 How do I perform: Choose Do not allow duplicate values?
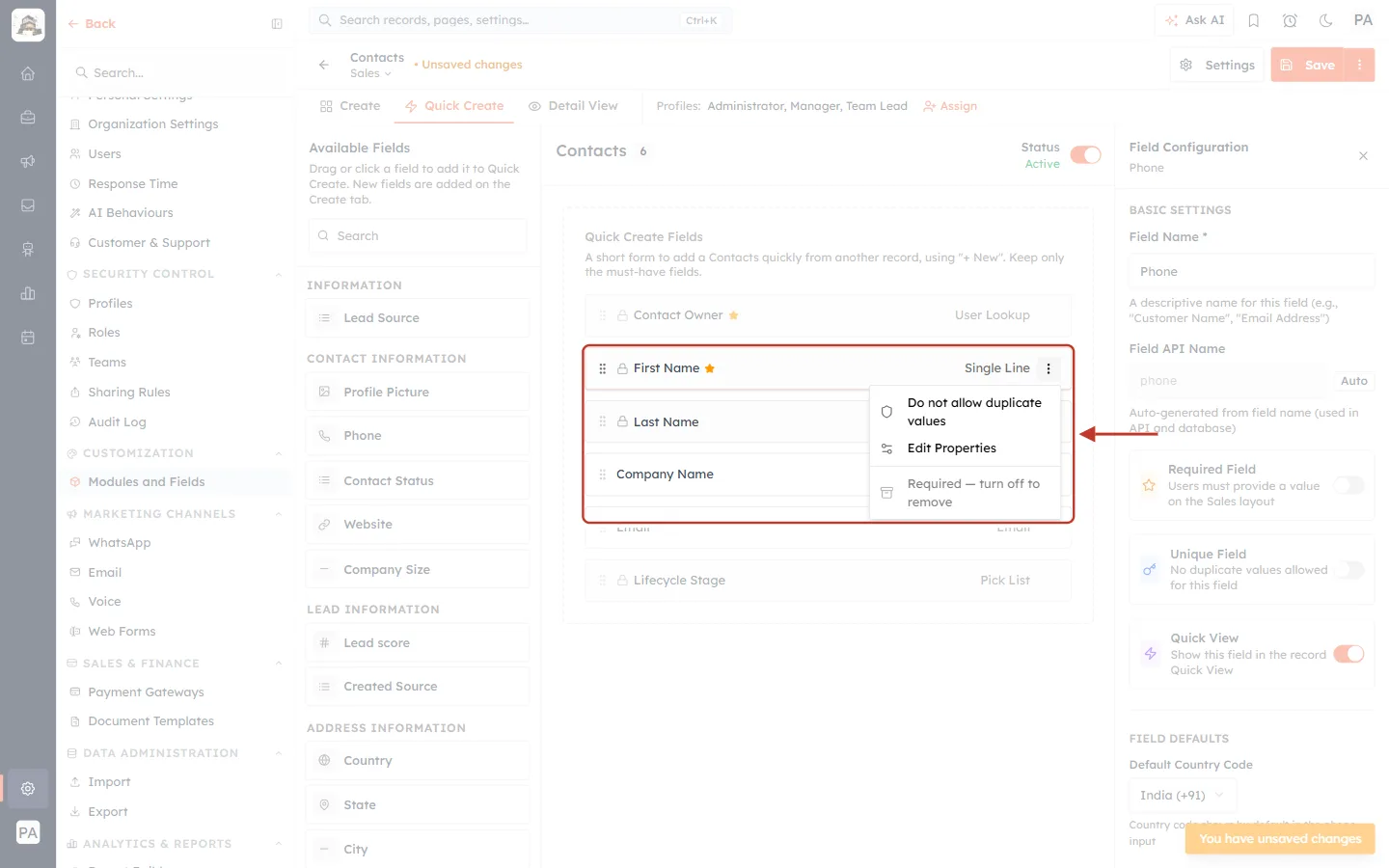965,412
